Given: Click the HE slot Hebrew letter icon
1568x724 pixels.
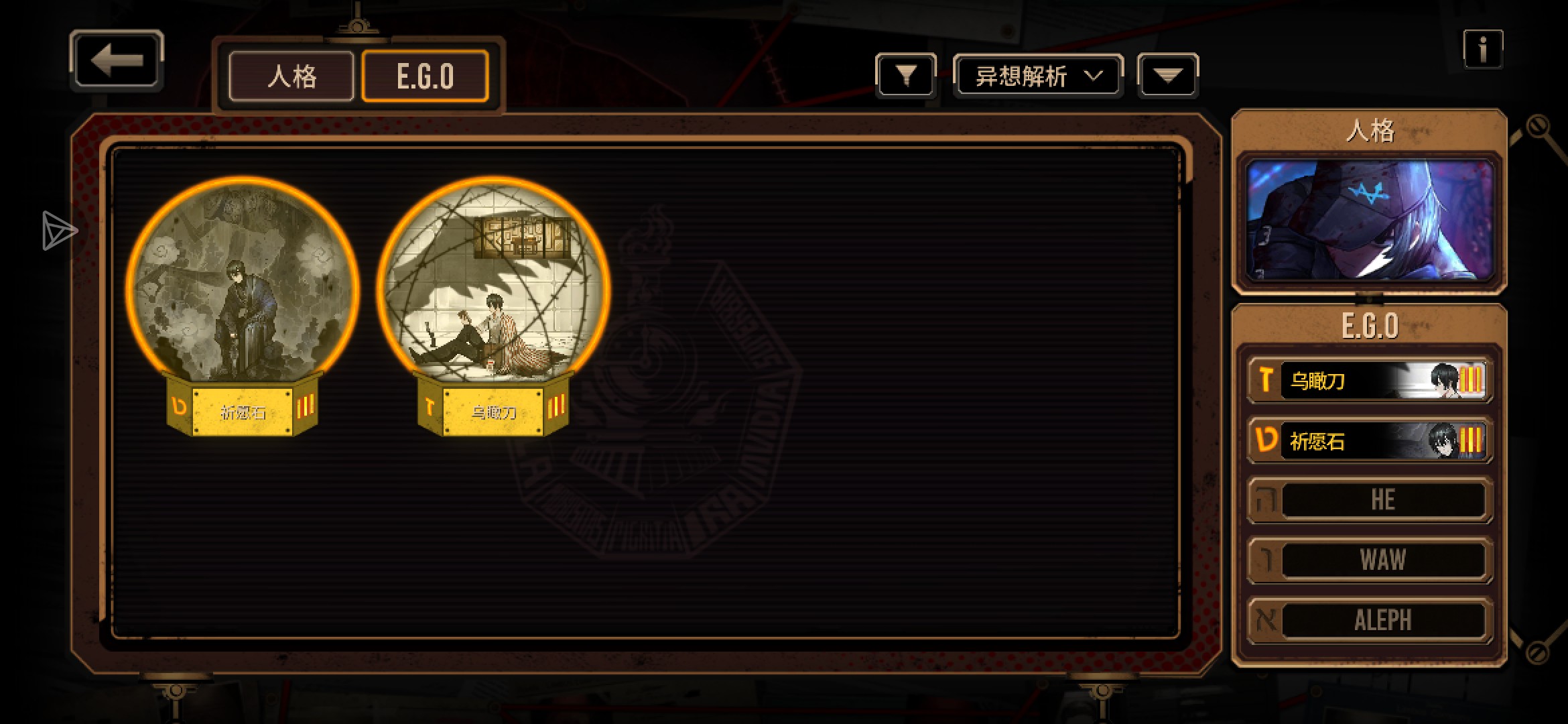Looking at the screenshot, I should pyautogui.click(x=1265, y=500).
